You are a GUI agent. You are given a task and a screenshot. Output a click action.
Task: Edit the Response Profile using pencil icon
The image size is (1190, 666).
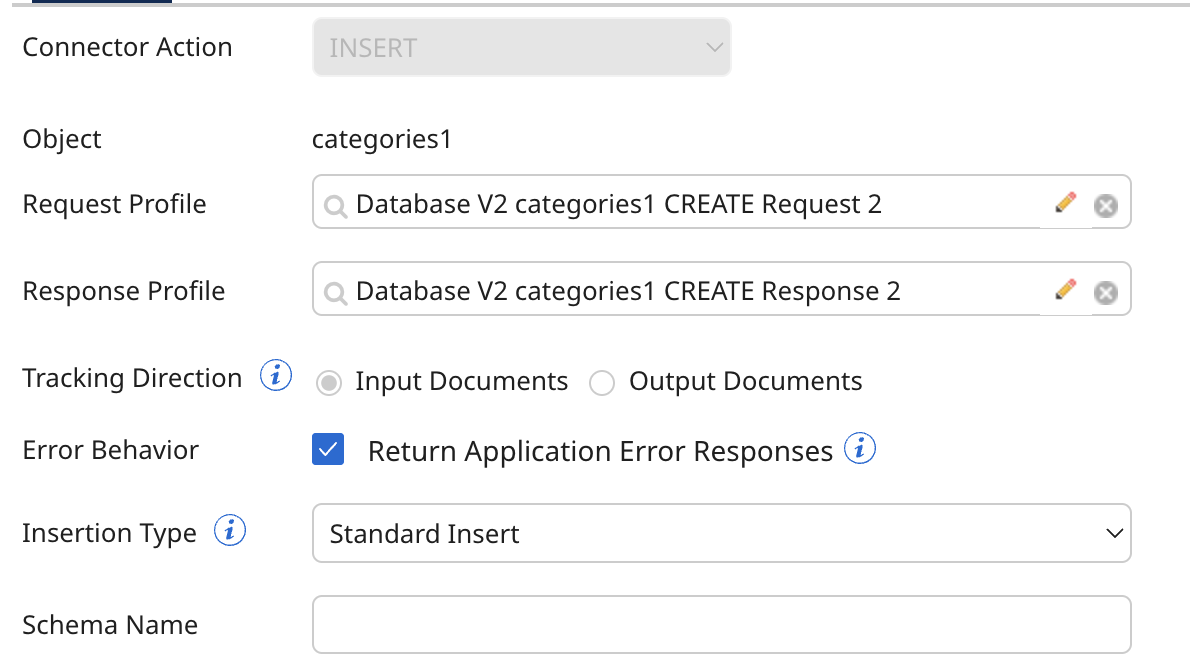pyautogui.click(x=1065, y=291)
